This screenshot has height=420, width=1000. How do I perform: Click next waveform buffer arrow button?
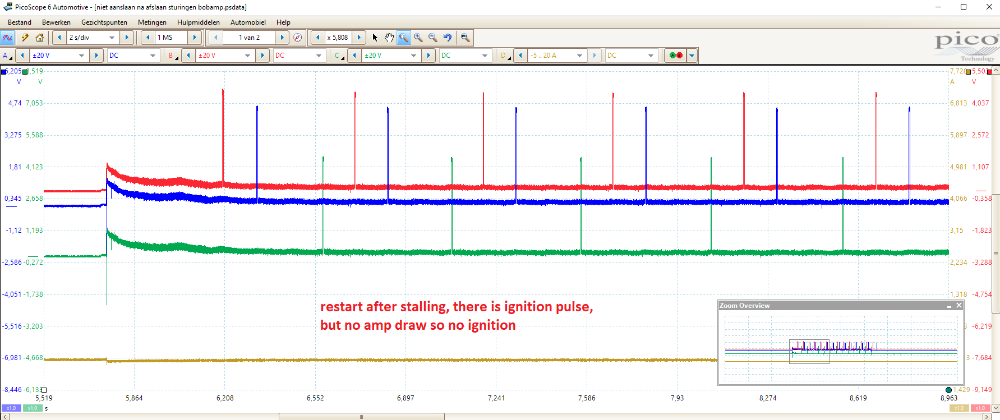(283, 37)
